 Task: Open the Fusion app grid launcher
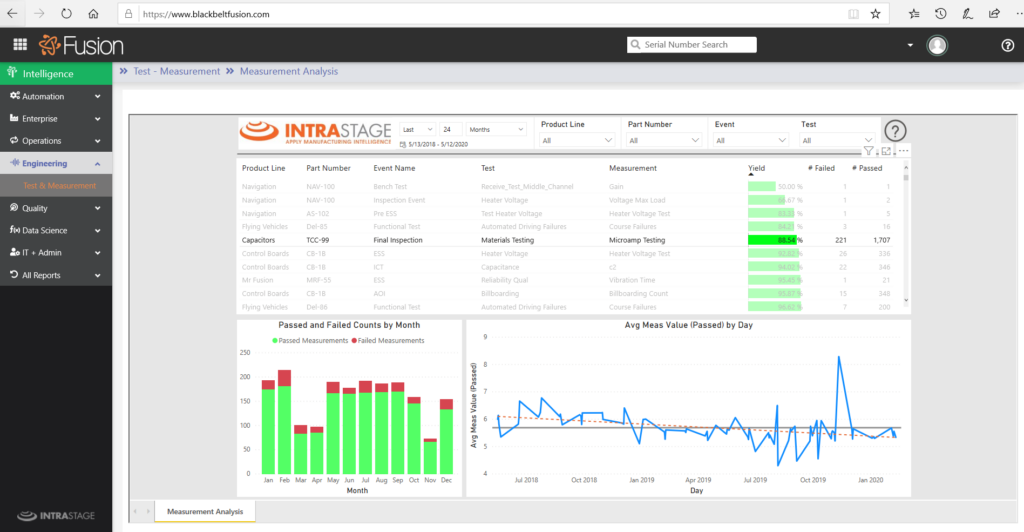click(x=20, y=44)
